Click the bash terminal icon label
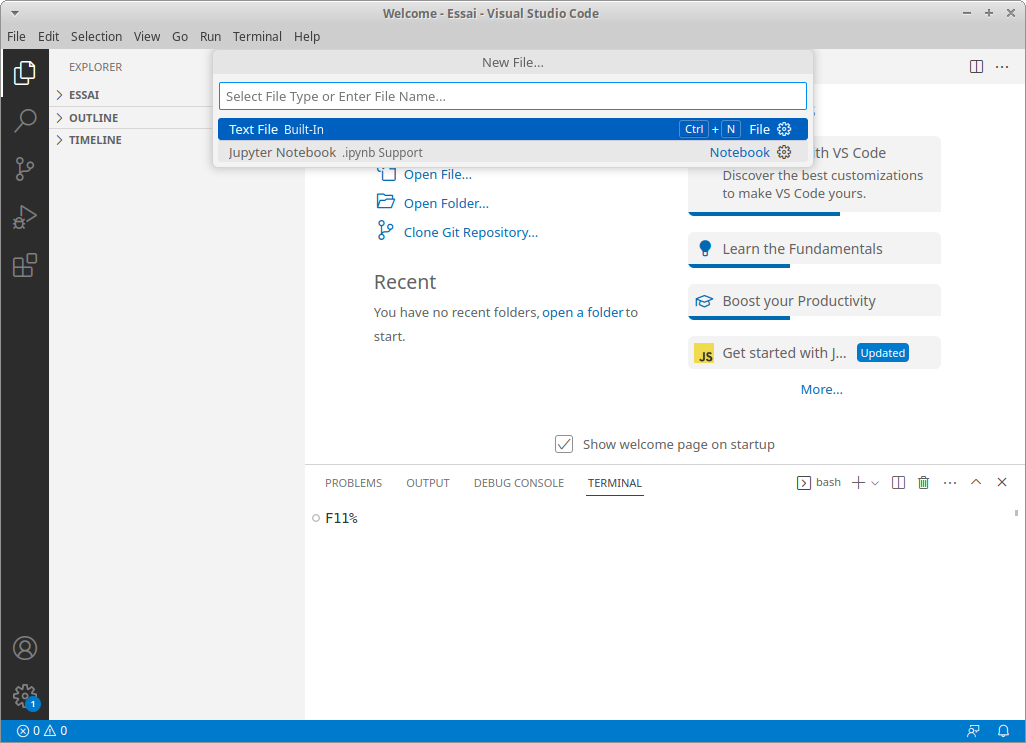 tap(819, 483)
